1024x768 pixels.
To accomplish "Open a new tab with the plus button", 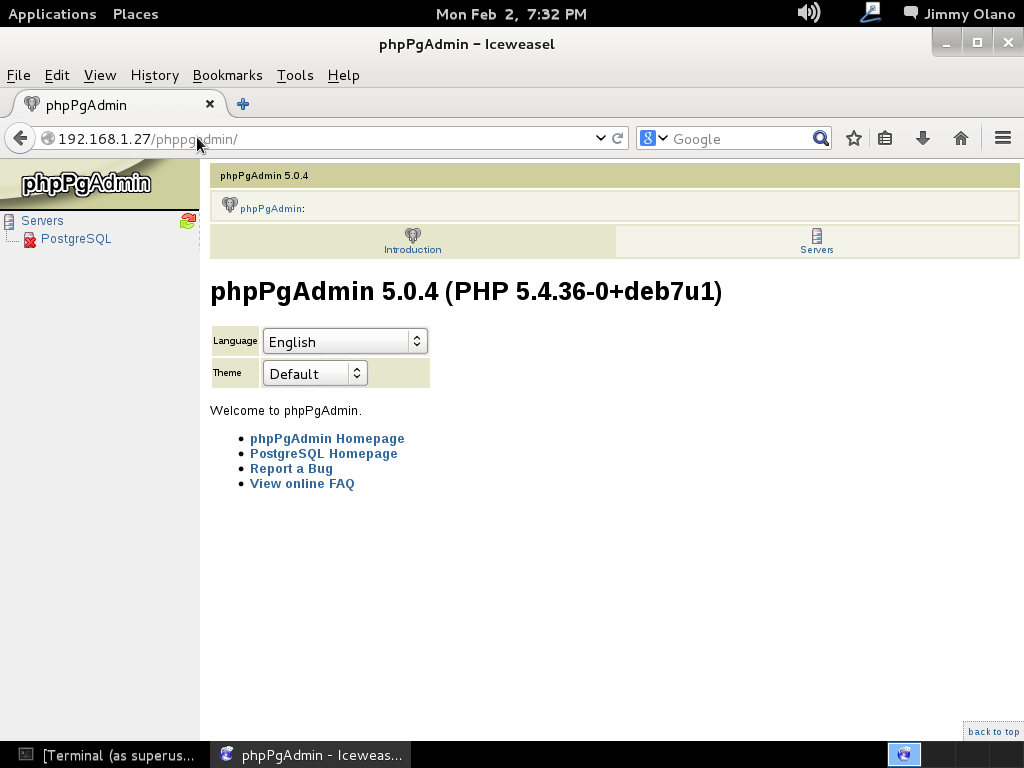I will [x=243, y=104].
